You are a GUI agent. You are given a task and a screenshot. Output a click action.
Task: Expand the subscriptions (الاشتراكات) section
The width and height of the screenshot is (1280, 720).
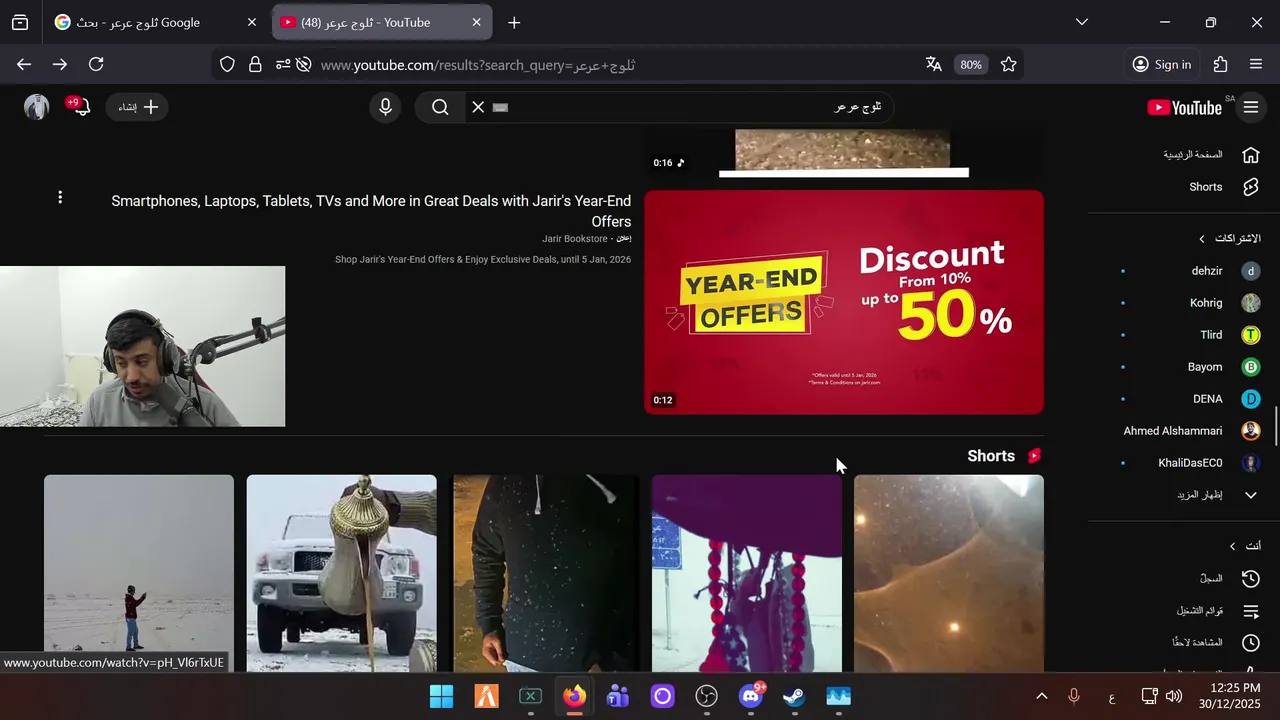[1228, 239]
